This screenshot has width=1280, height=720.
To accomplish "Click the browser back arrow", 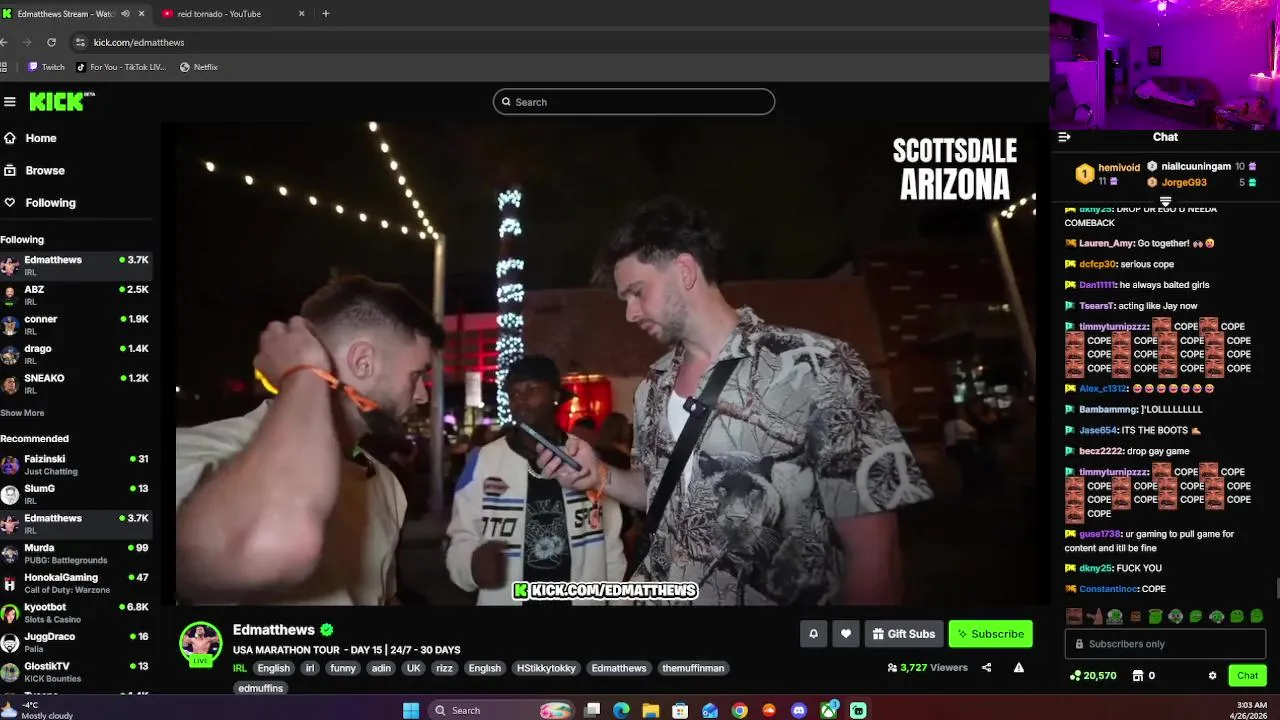I will point(4,42).
